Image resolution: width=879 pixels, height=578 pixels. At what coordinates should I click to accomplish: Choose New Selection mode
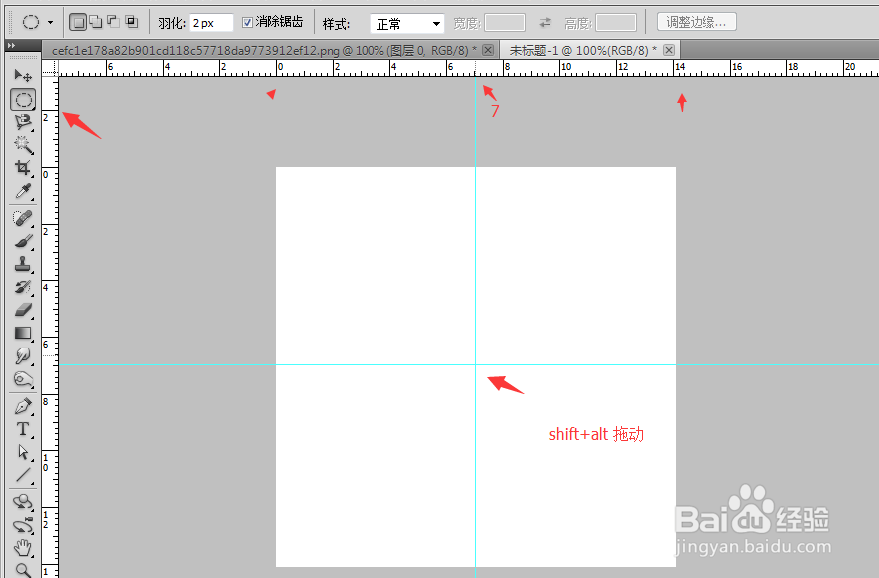[x=78, y=22]
